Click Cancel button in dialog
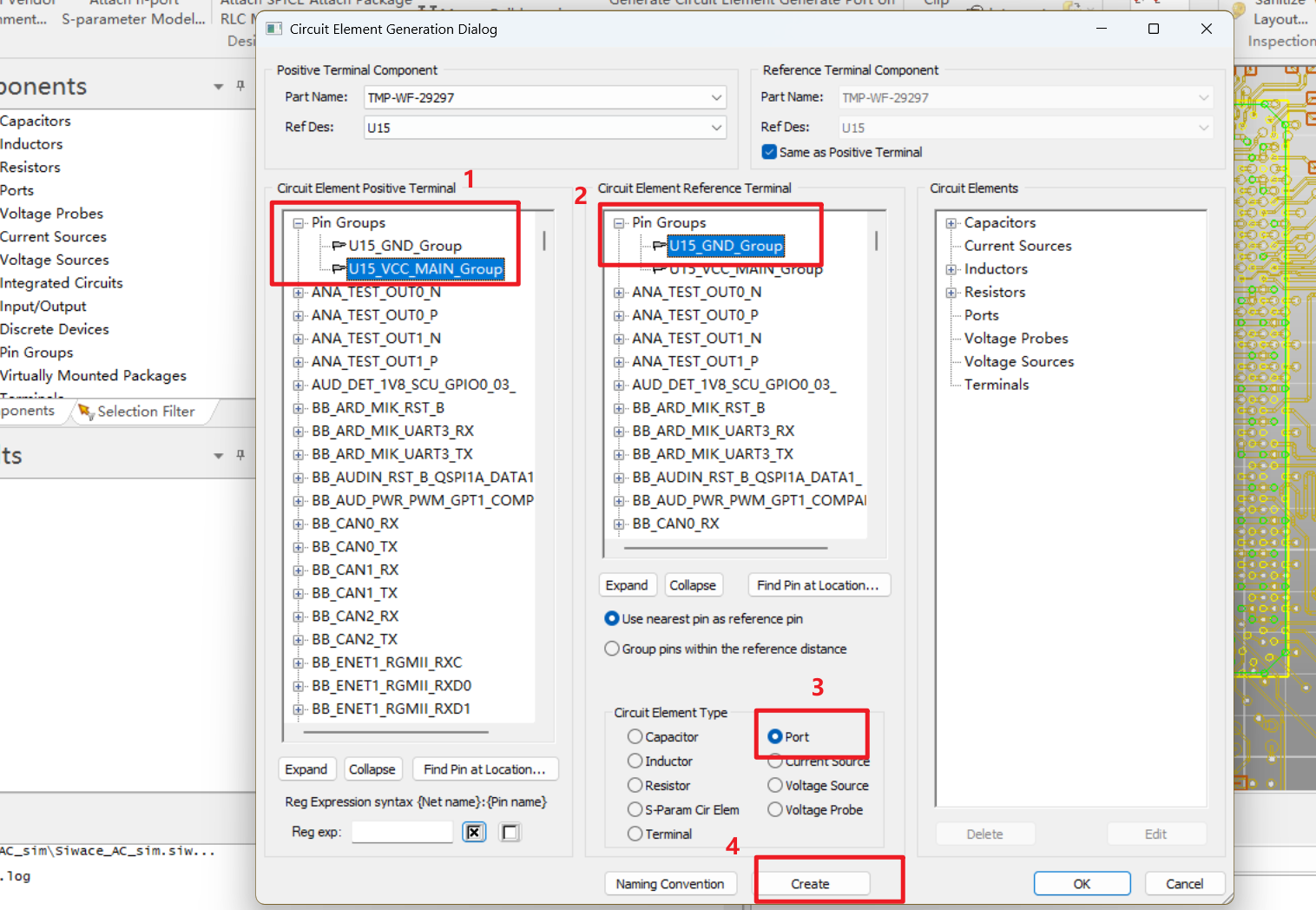 1184,884
